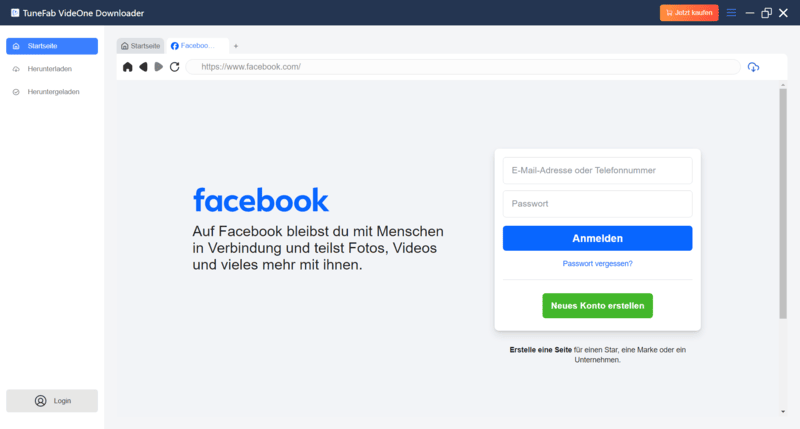
Task: Click the address bar with facebook.com URL
Action: [x=463, y=67]
